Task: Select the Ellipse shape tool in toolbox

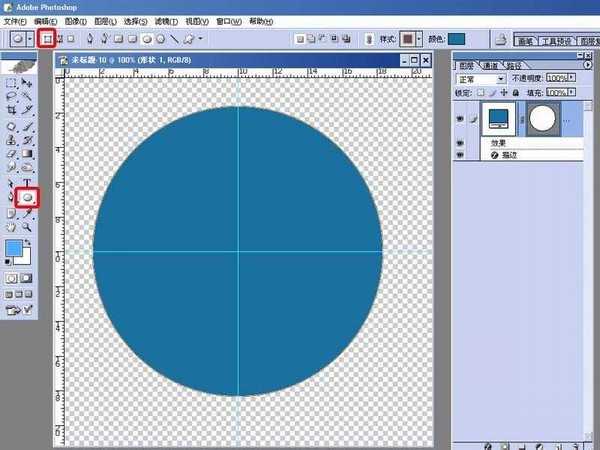Action: 28,198
